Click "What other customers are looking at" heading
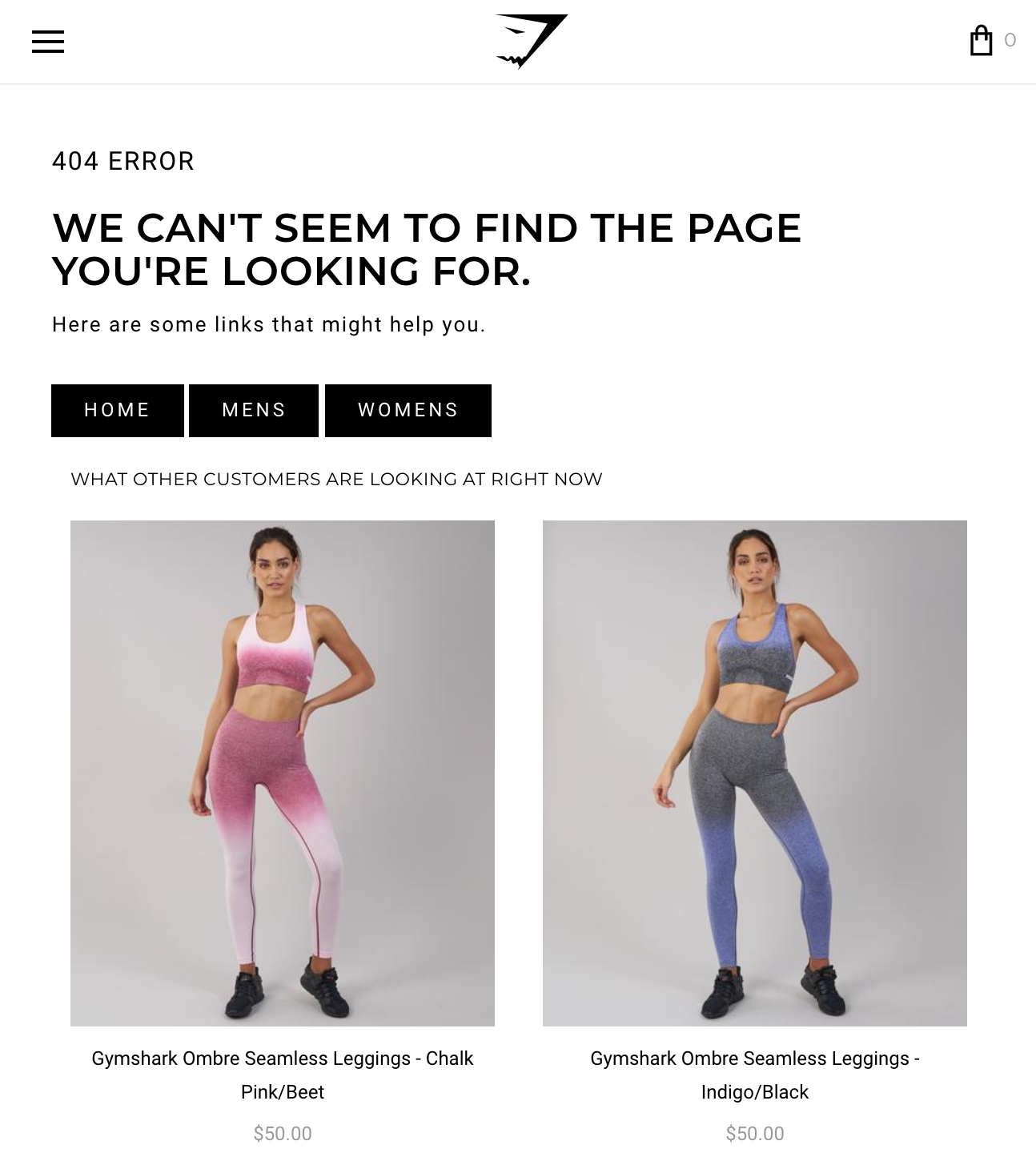Image resolution: width=1036 pixels, height=1161 pixels. click(336, 479)
